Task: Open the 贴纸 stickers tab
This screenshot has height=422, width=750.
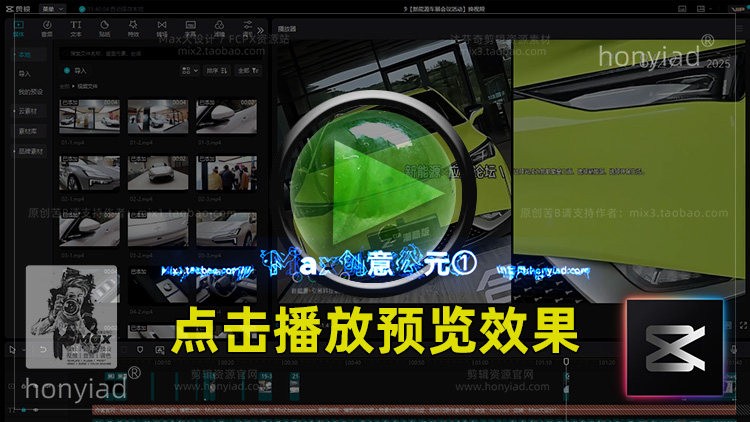Action: click(x=104, y=29)
